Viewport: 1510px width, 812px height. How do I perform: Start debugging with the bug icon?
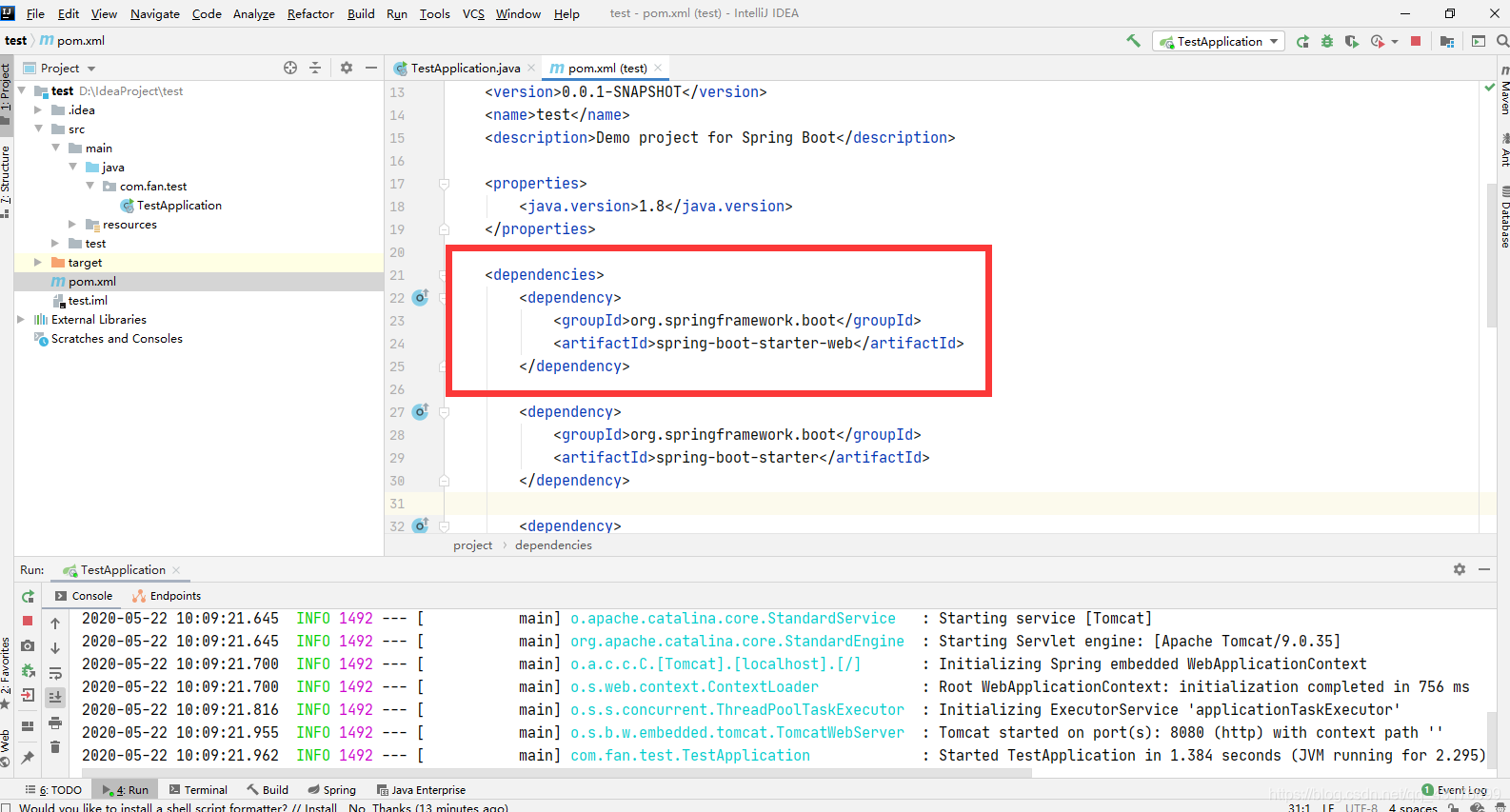click(x=1327, y=41)
